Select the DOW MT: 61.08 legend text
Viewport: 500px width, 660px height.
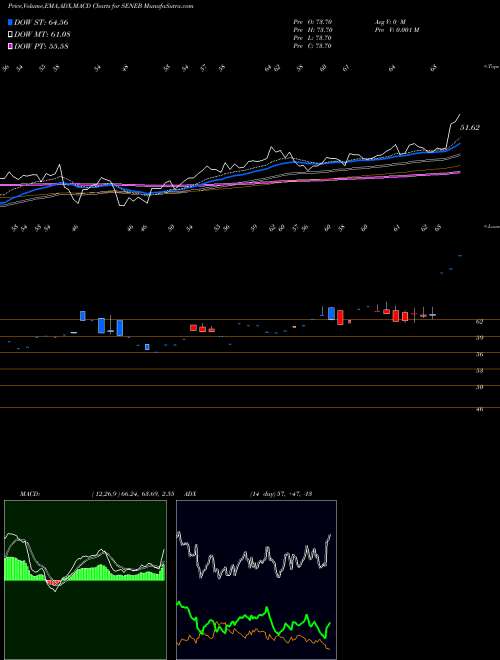tap(42, 34)
